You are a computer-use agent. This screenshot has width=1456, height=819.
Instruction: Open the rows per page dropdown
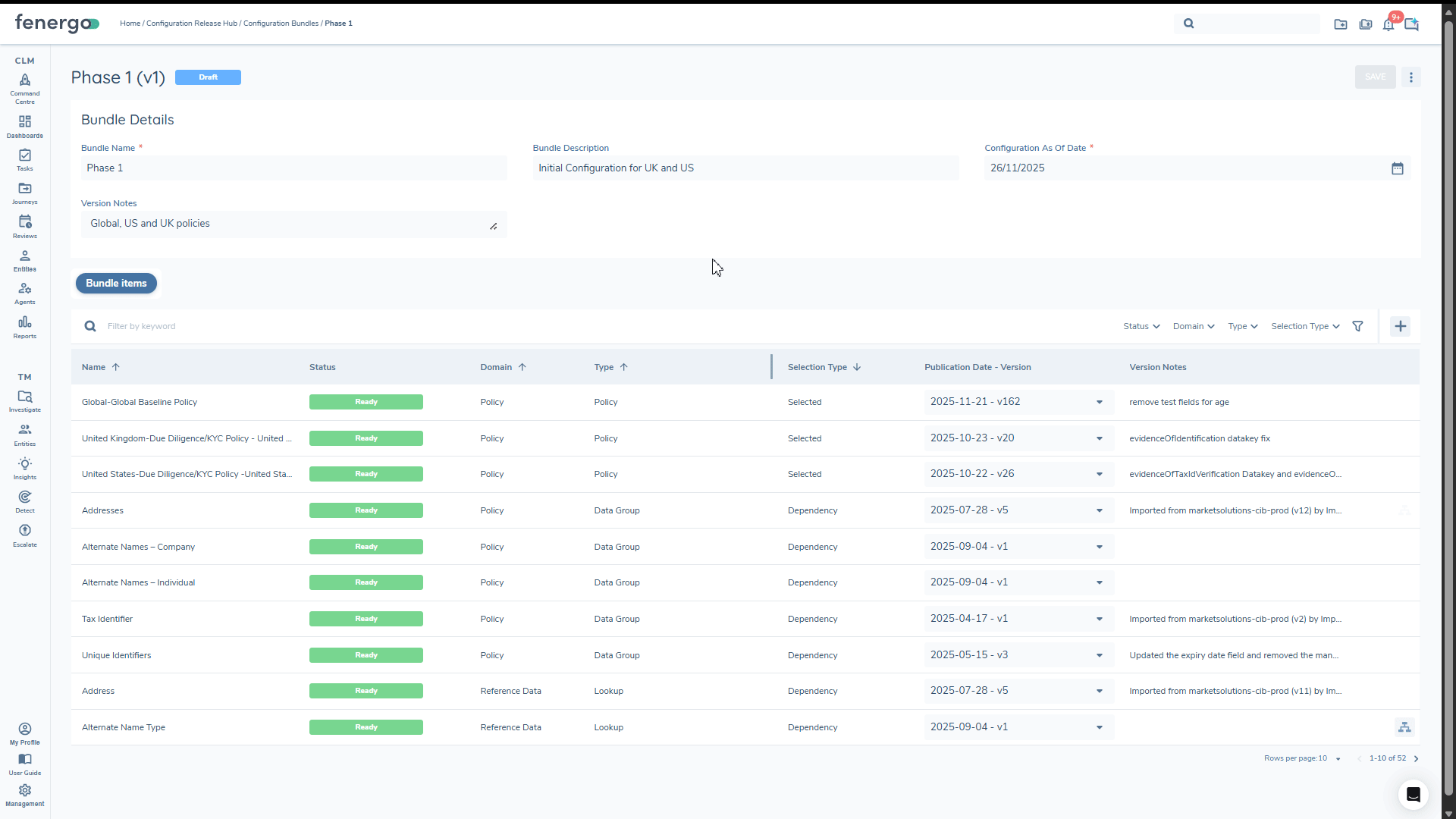pos(1338,759)
